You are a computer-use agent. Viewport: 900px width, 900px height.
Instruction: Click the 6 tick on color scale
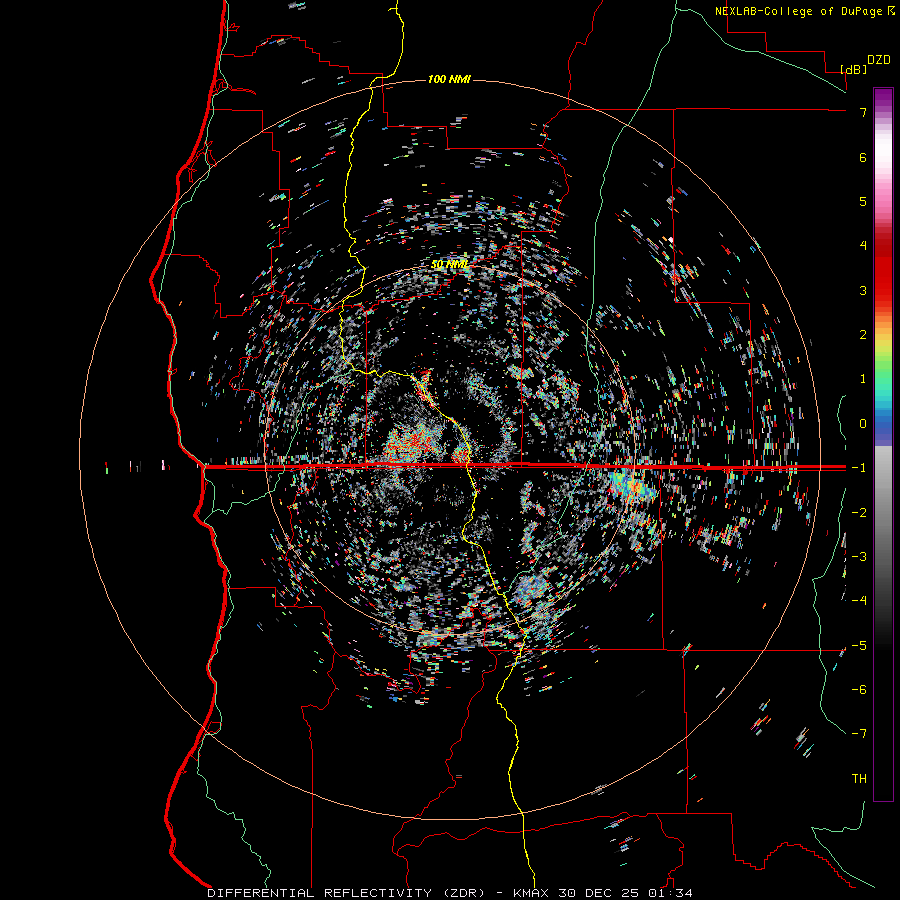click(863, 157)
